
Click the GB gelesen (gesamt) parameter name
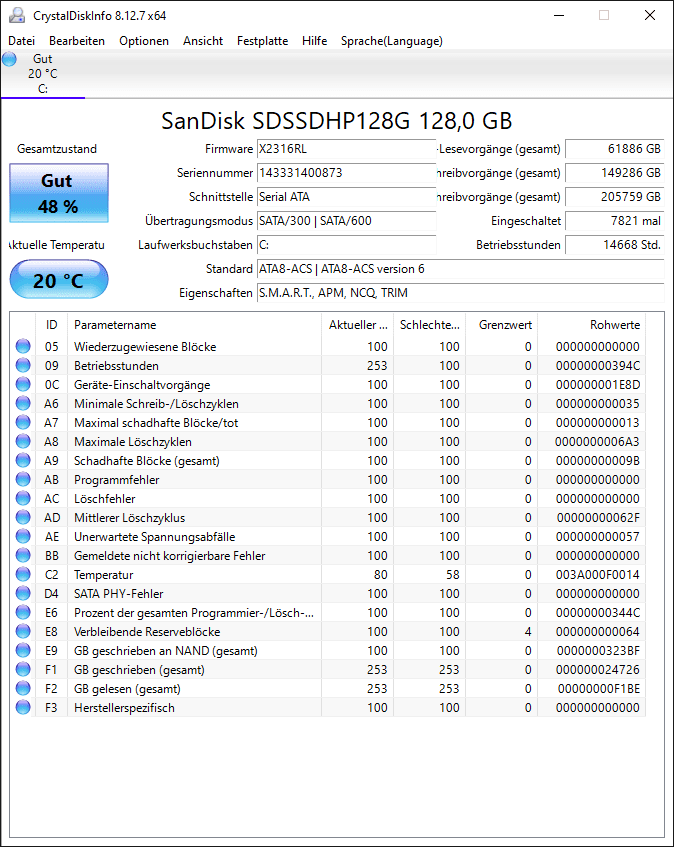pos(127,689)
